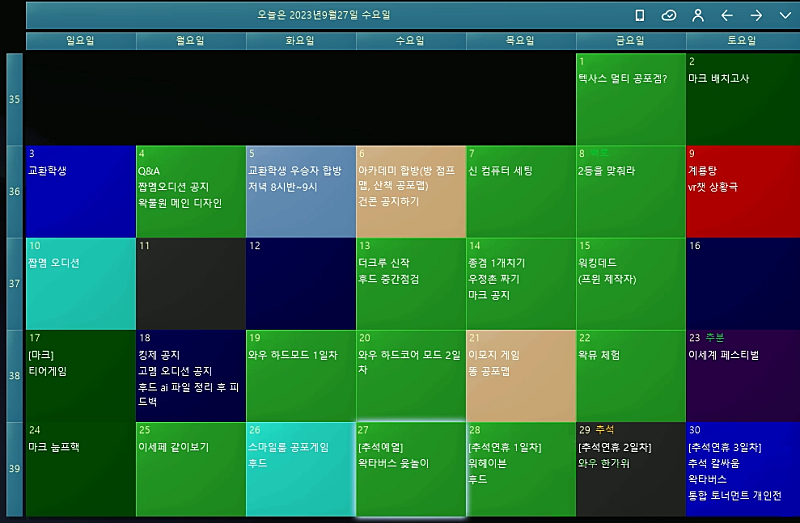The height and width of the screenshot is (523, 800).
Task: Select the empty day 16 cell
Action: point(743,284)
